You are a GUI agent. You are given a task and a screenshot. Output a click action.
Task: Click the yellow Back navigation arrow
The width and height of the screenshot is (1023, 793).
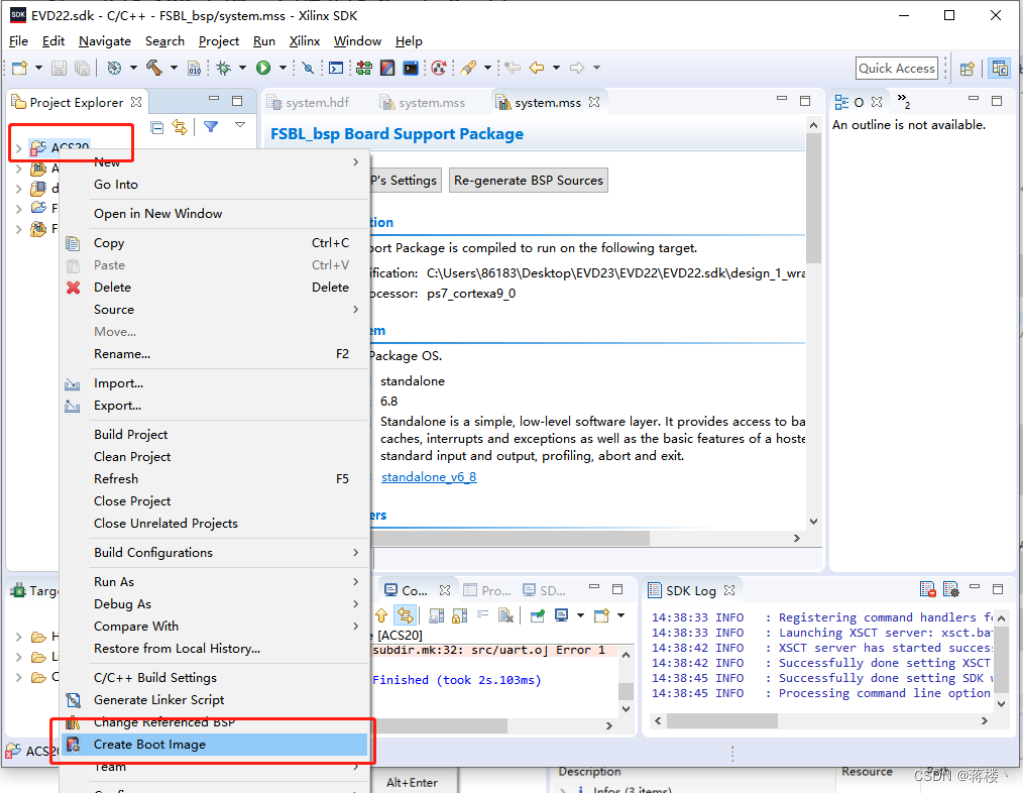point(536,67)
